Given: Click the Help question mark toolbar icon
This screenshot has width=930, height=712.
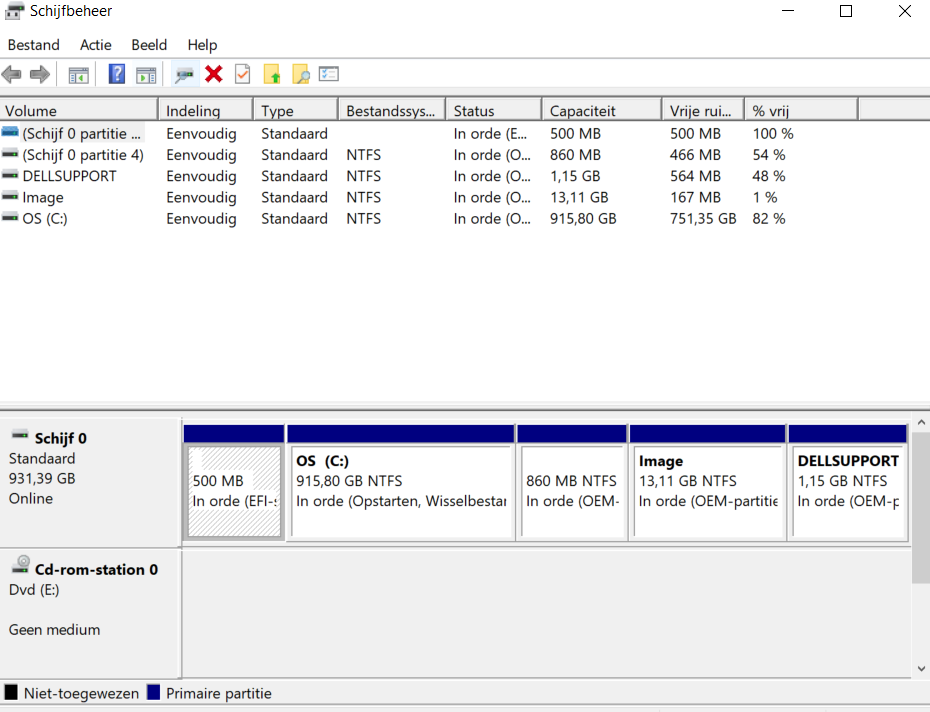Looking at the screenshot, I should pyautogui.click(x=117, y=74).
